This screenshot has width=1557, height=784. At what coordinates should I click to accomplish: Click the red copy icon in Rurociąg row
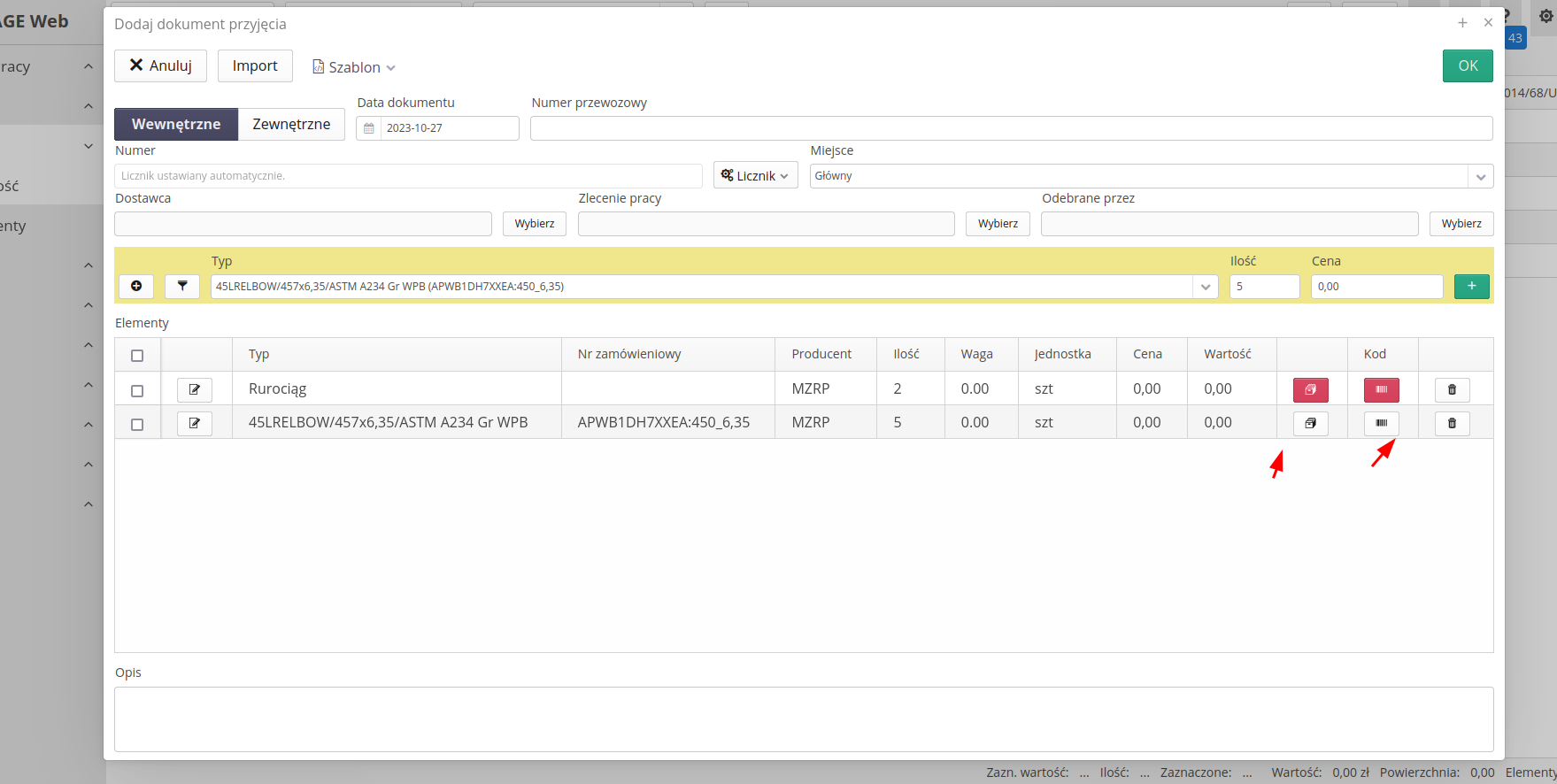[1310, 389]
